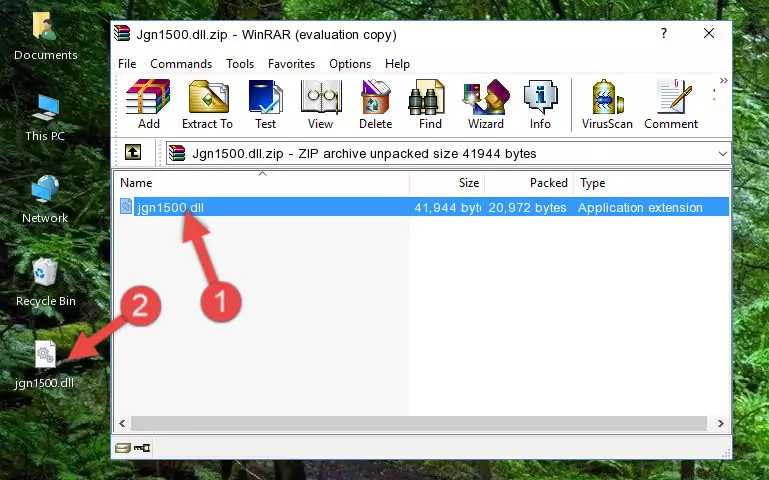This screenshot has height=480, width=769.
Task: Open the Options menu
Action: pos(350,64)
